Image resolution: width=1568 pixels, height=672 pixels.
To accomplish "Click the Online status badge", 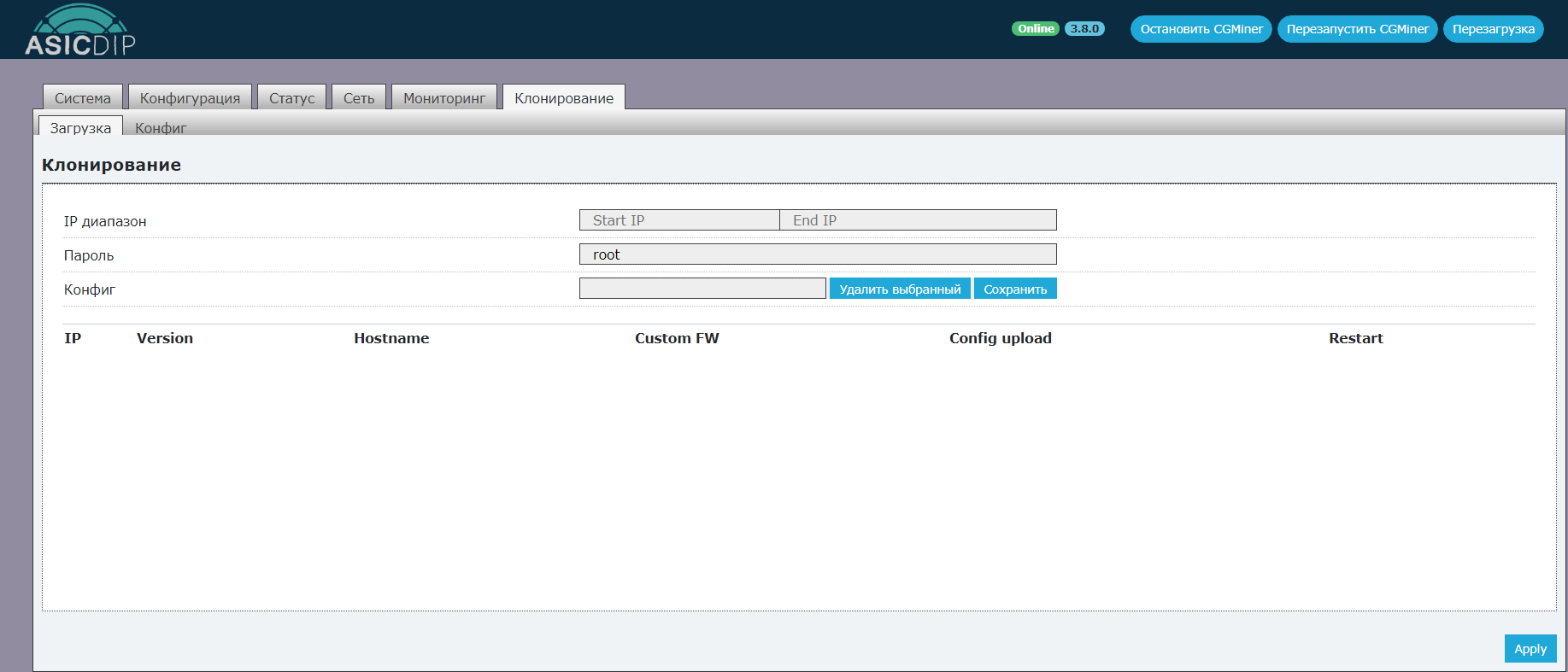I will (x=1036, y=28).
